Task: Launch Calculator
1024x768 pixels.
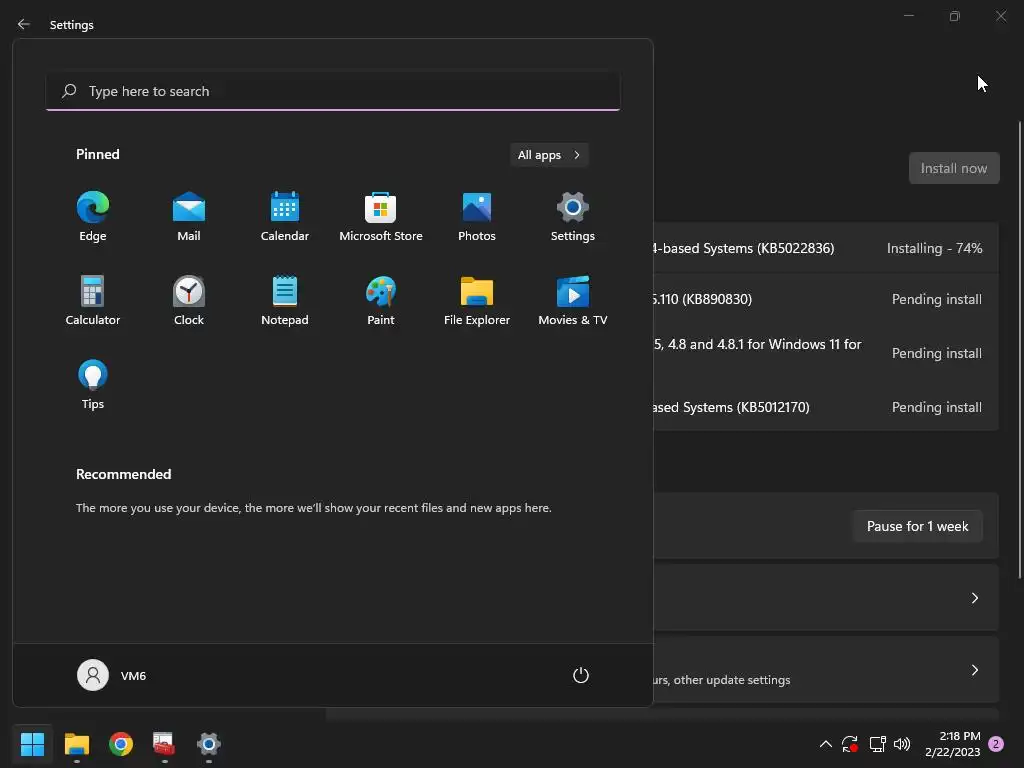Action: click(x=93, y=300)
